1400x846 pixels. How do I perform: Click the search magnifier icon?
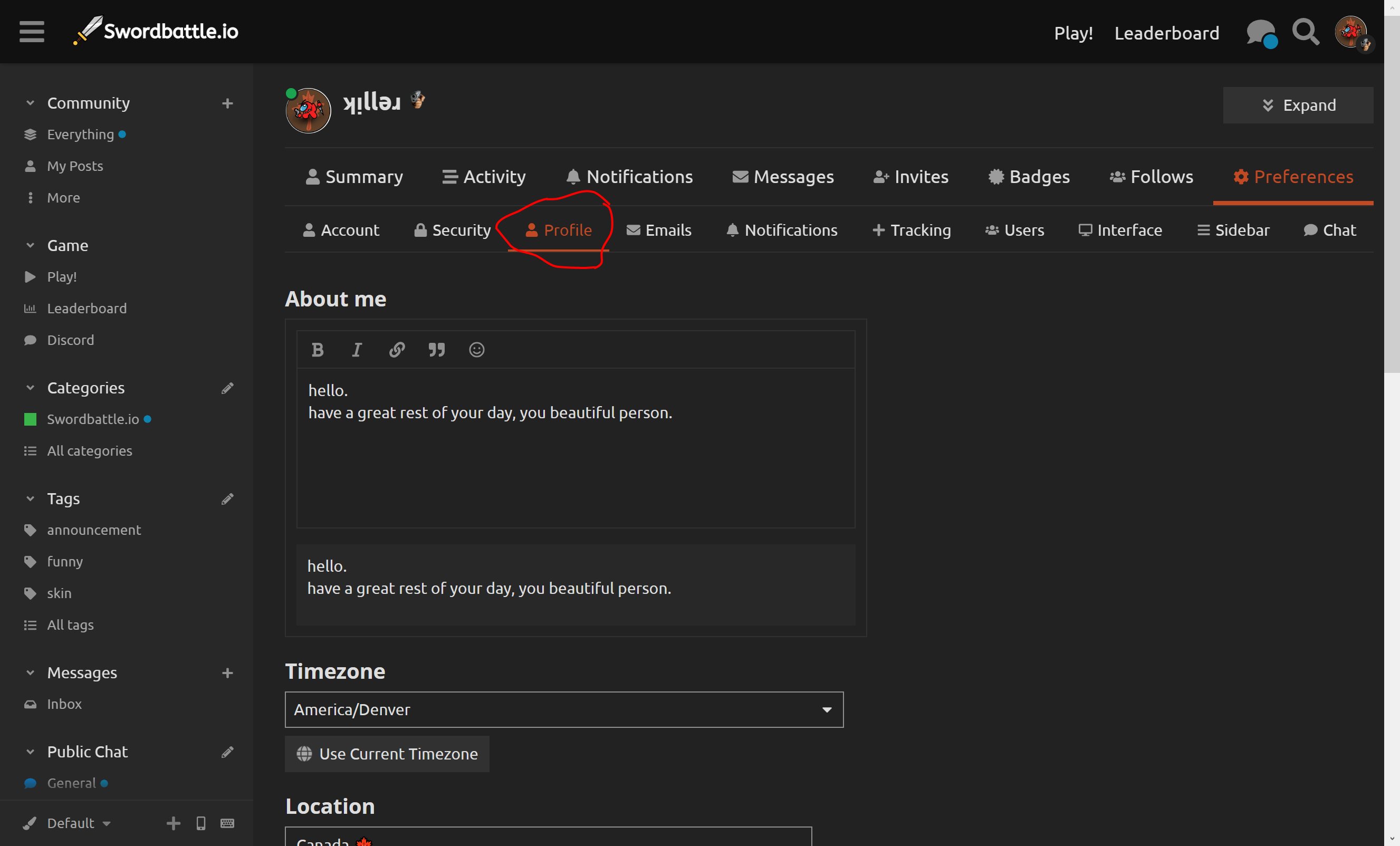[x=1306, y=32]
